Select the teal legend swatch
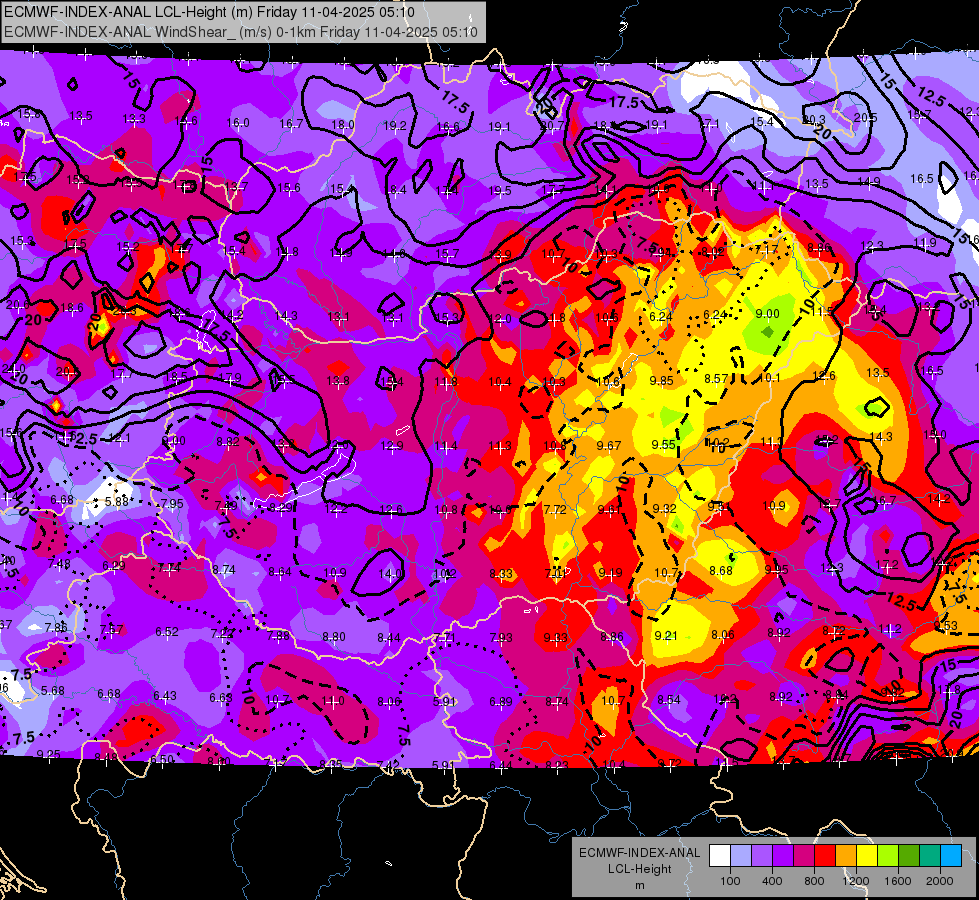 pos(930,856)
